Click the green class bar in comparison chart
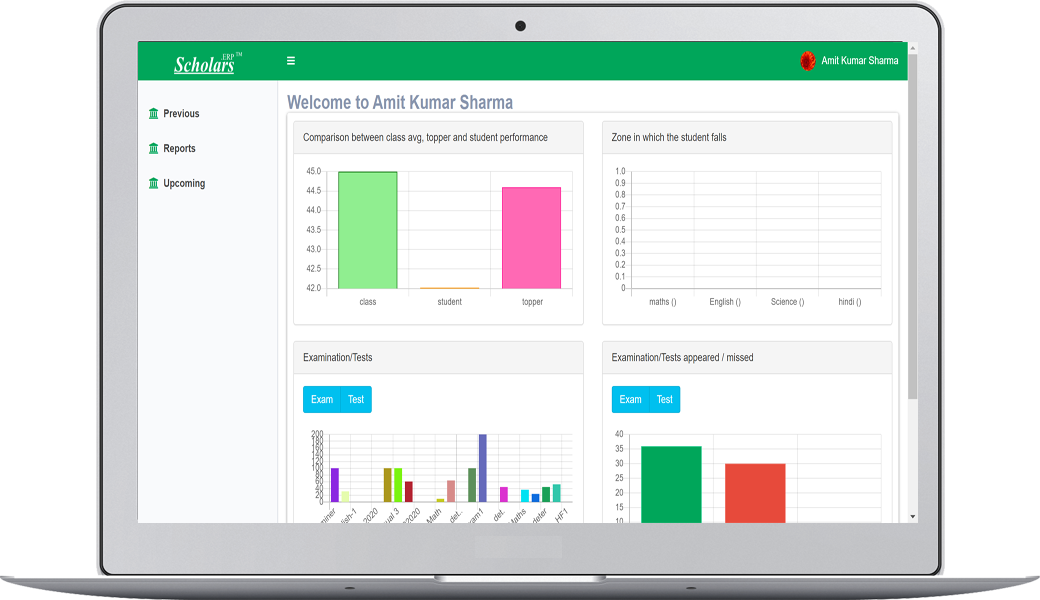 367,230
